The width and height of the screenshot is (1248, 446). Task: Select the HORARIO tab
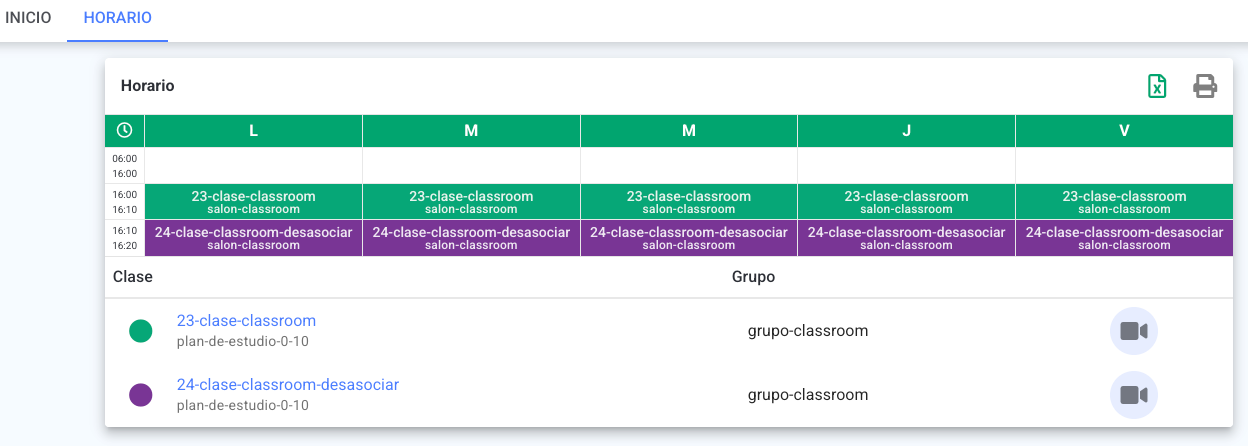(118, 19)
